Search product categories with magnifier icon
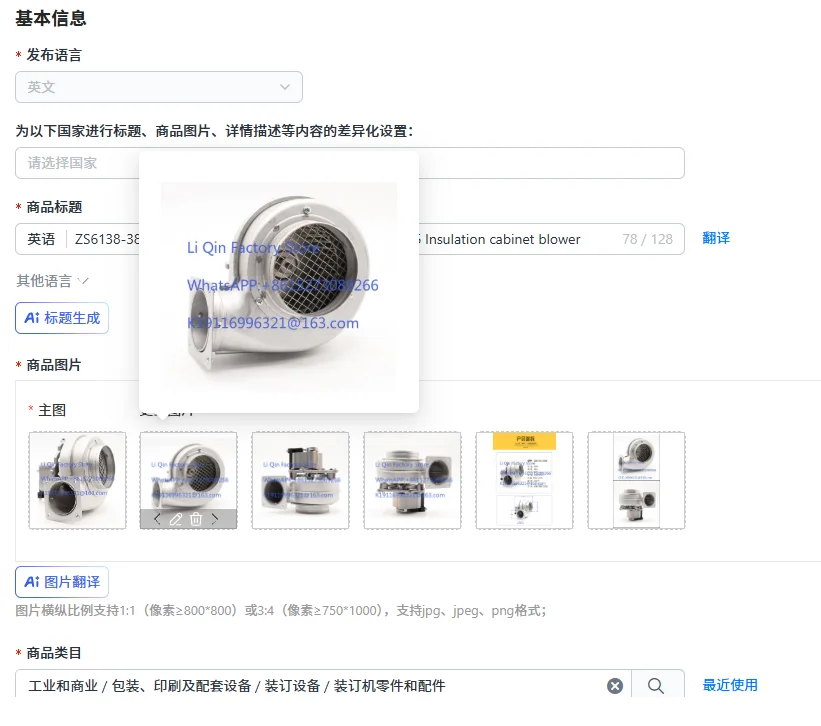Viewport: 821px width, 726px height. pos(656,686)
